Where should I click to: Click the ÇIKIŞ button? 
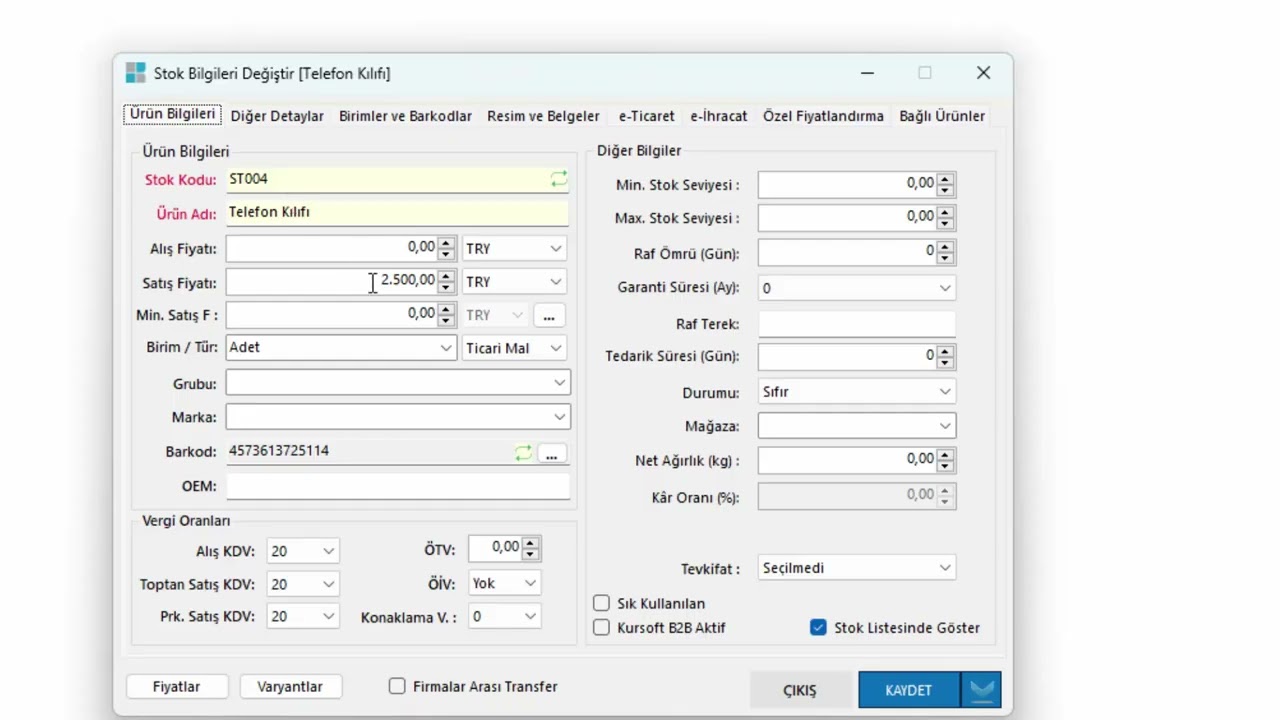(800, 690)
